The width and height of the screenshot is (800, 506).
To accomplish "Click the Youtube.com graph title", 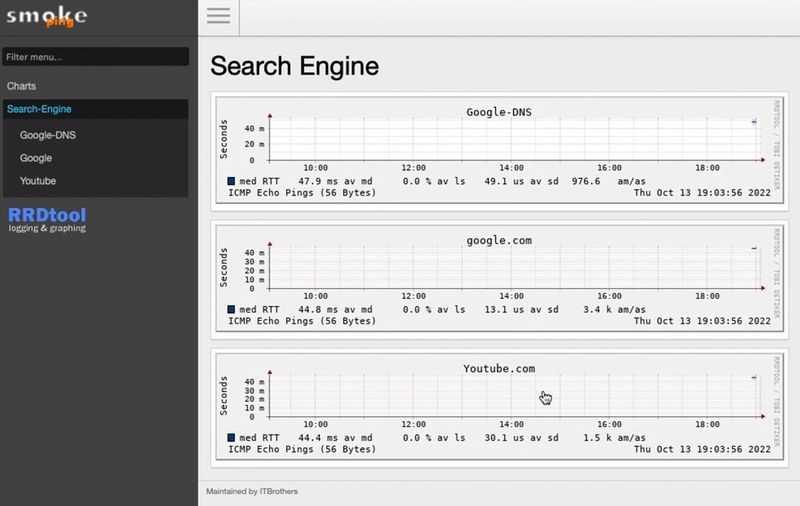I will pyautogui.click(x=499, y=368).
